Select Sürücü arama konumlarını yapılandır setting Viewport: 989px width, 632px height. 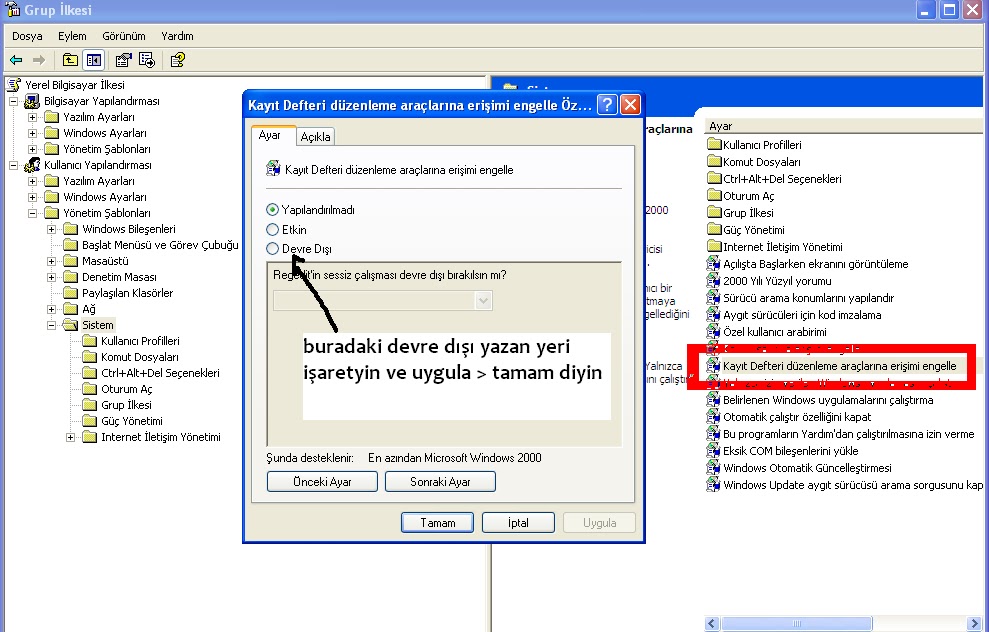[x=801, y=298]
